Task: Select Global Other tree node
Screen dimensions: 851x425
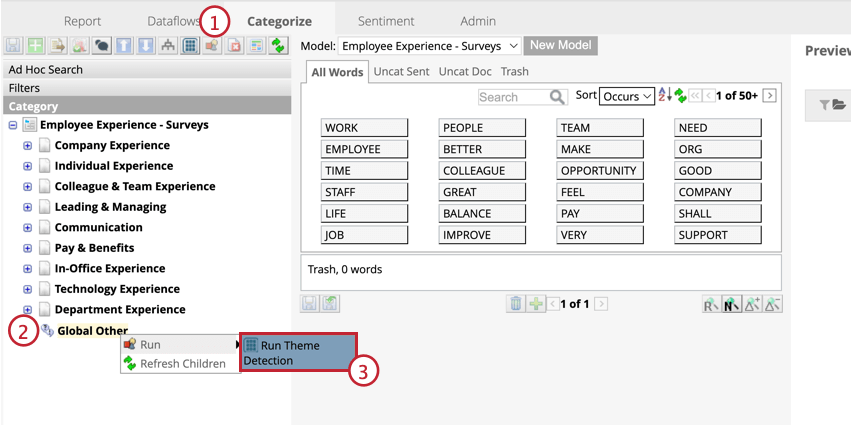Action: (x=92, y=331)
